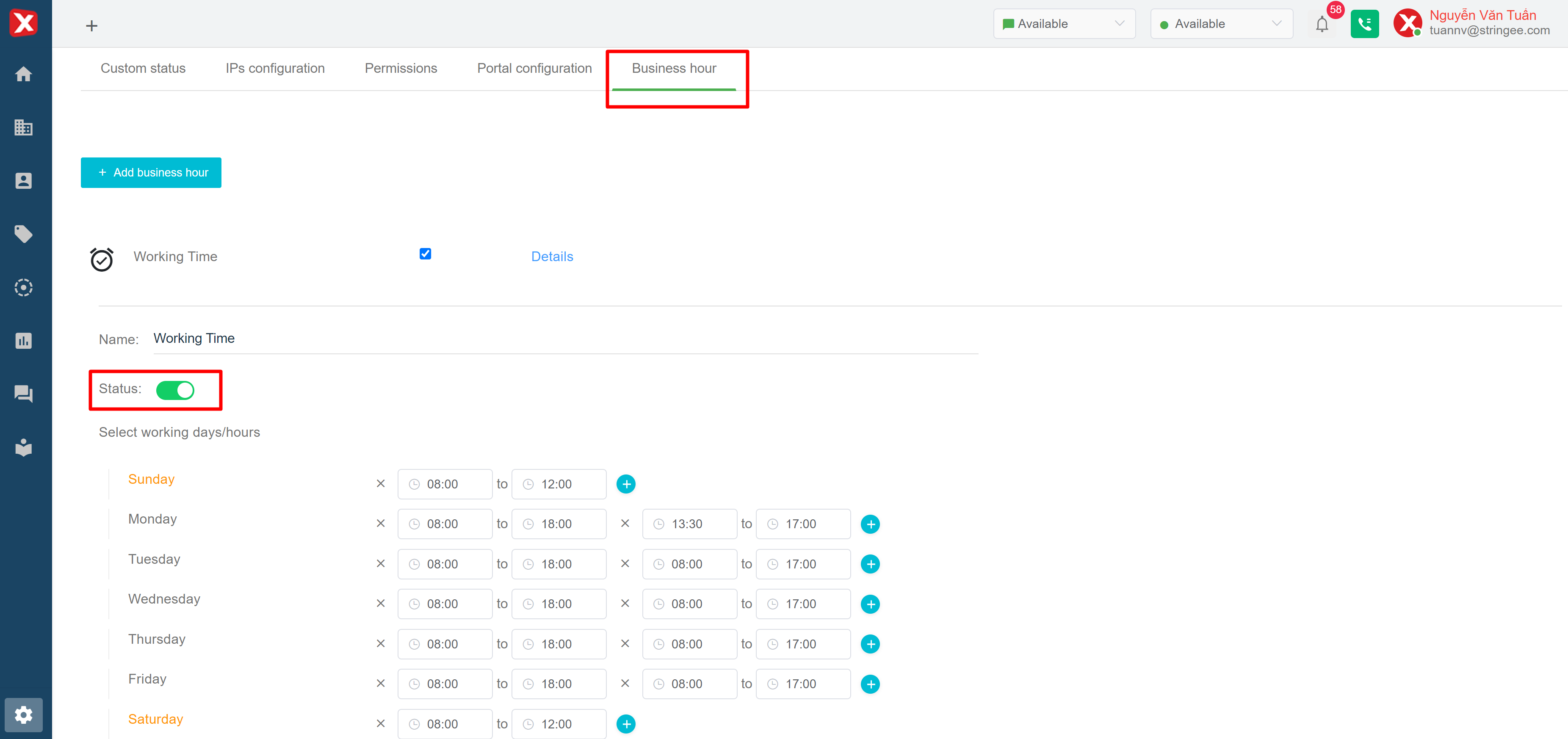Image resolution: width=1568 pixels, height=739 pixels.
Task: Open the green phone dialer icon
Action: 1364,24
